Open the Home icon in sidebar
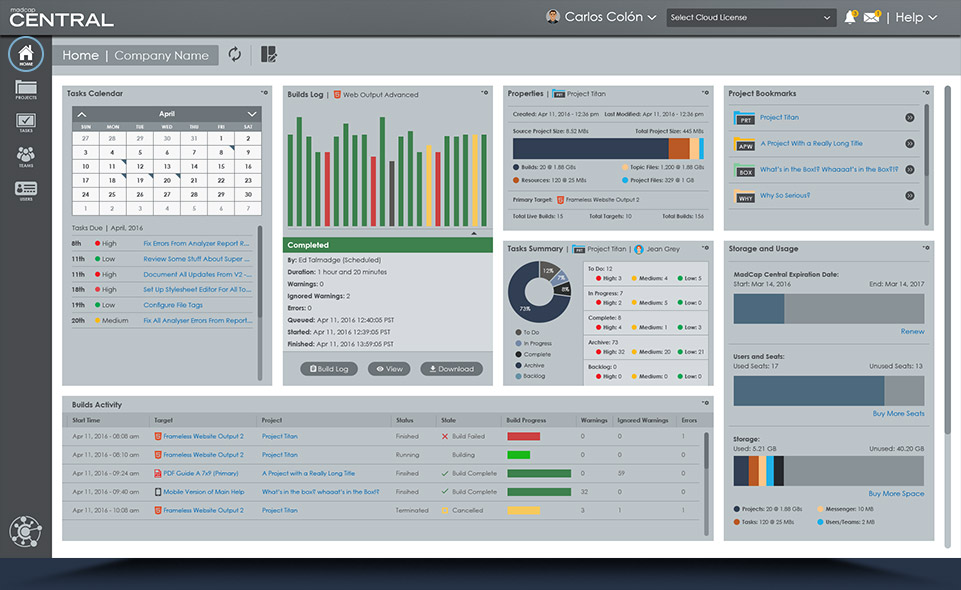Screen dimensions: 961x590 click(26, 54)
